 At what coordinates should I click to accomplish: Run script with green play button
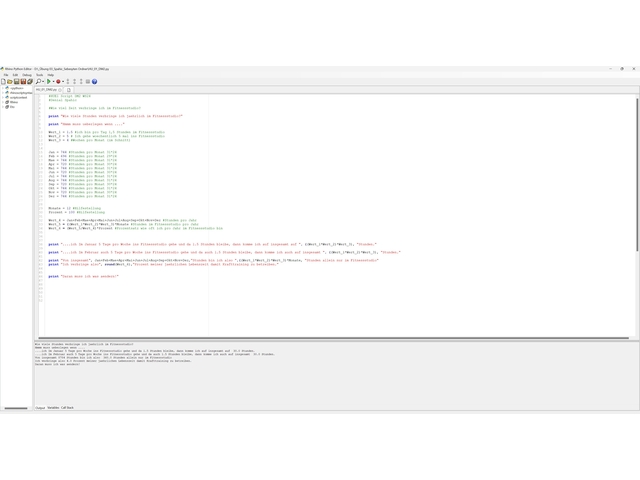click(x=49, y=82)
